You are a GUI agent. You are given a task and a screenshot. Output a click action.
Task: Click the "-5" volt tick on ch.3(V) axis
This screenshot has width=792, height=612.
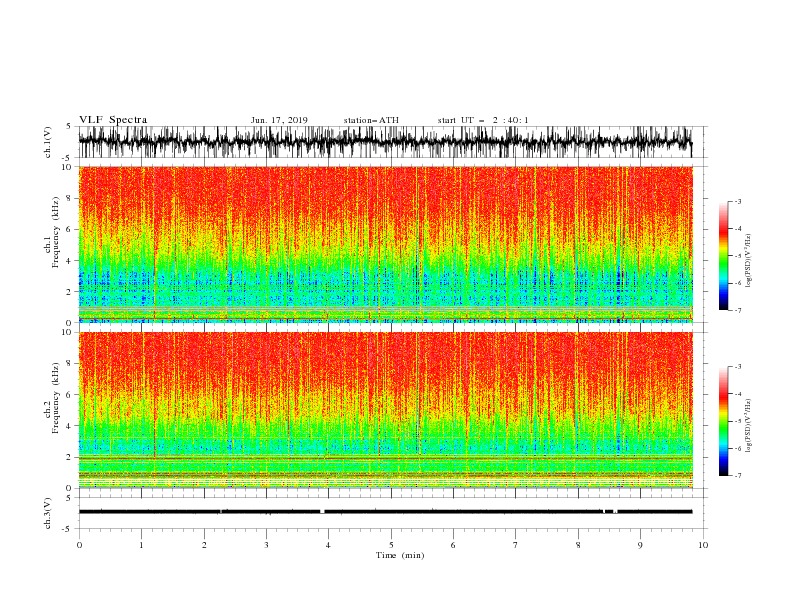pos(68,529)
